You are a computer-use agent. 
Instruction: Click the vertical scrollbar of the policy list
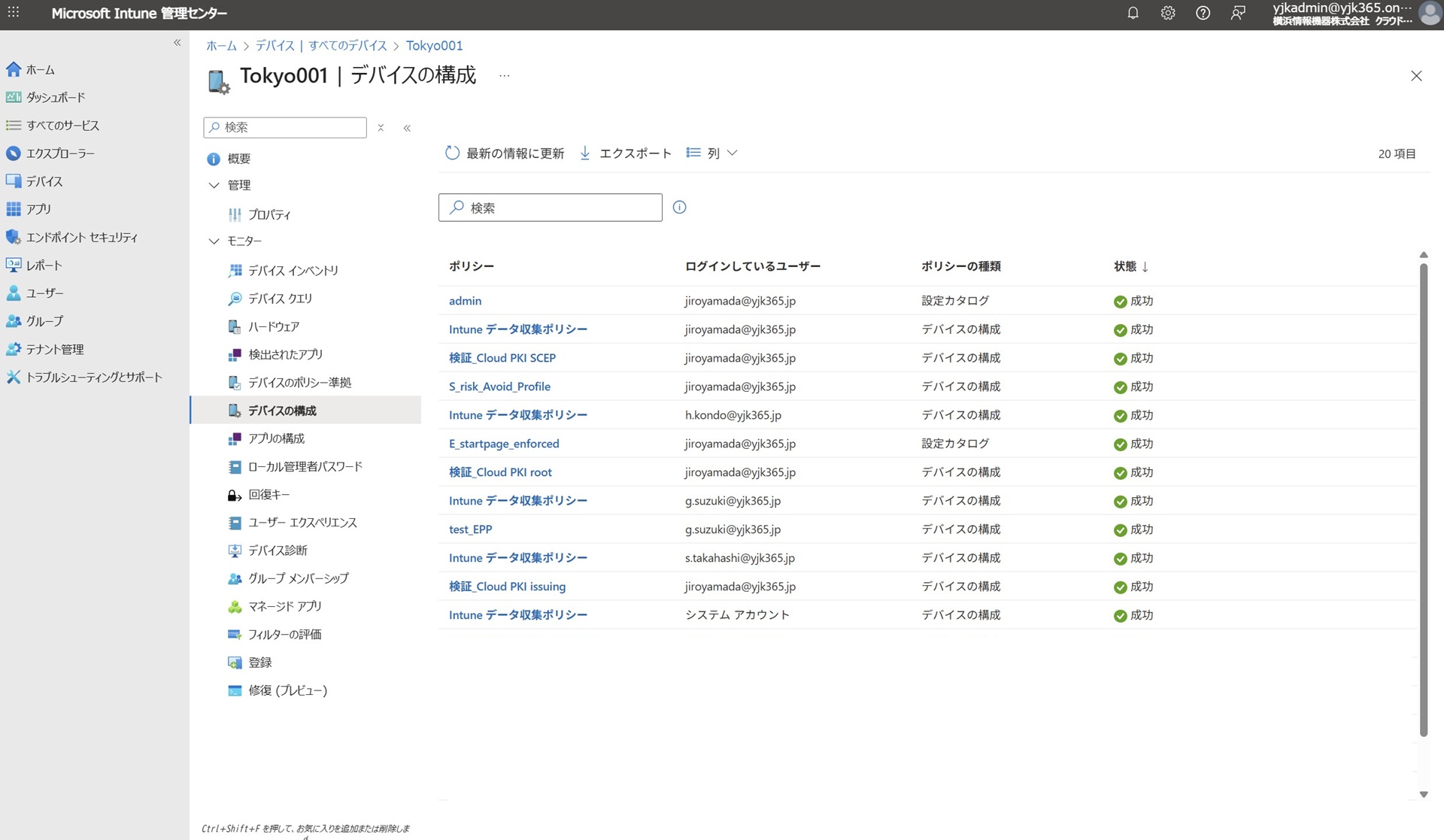tap(1423, 496)
